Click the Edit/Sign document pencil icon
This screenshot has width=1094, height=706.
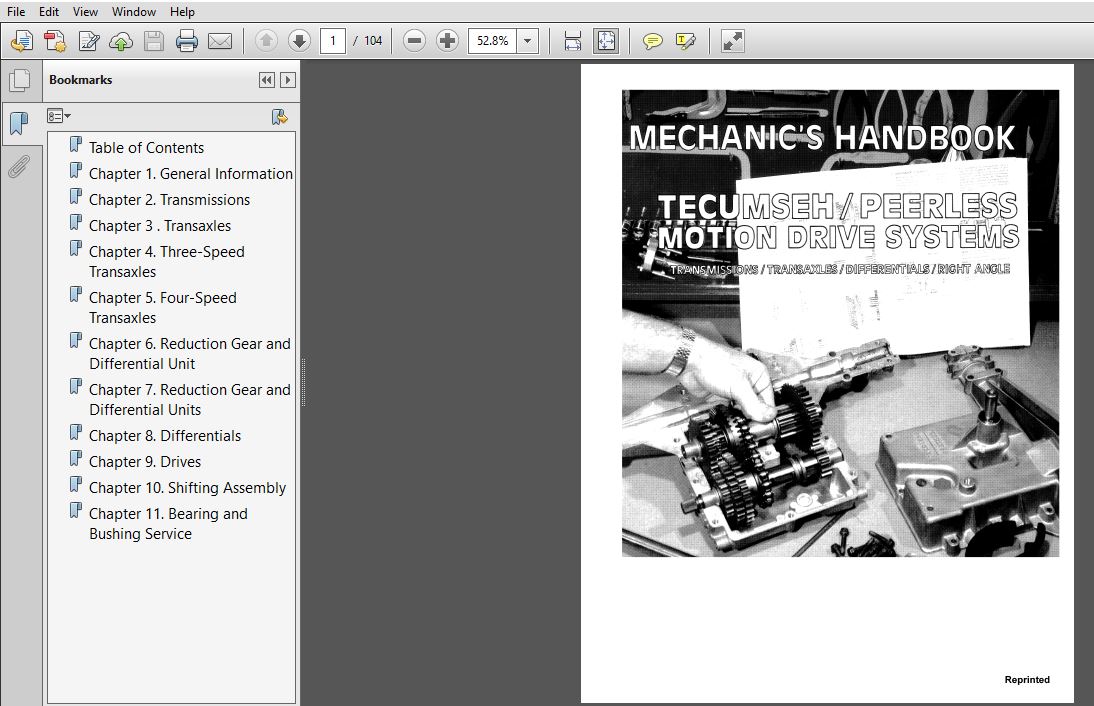pyautogui.click(x=89, y=41)
